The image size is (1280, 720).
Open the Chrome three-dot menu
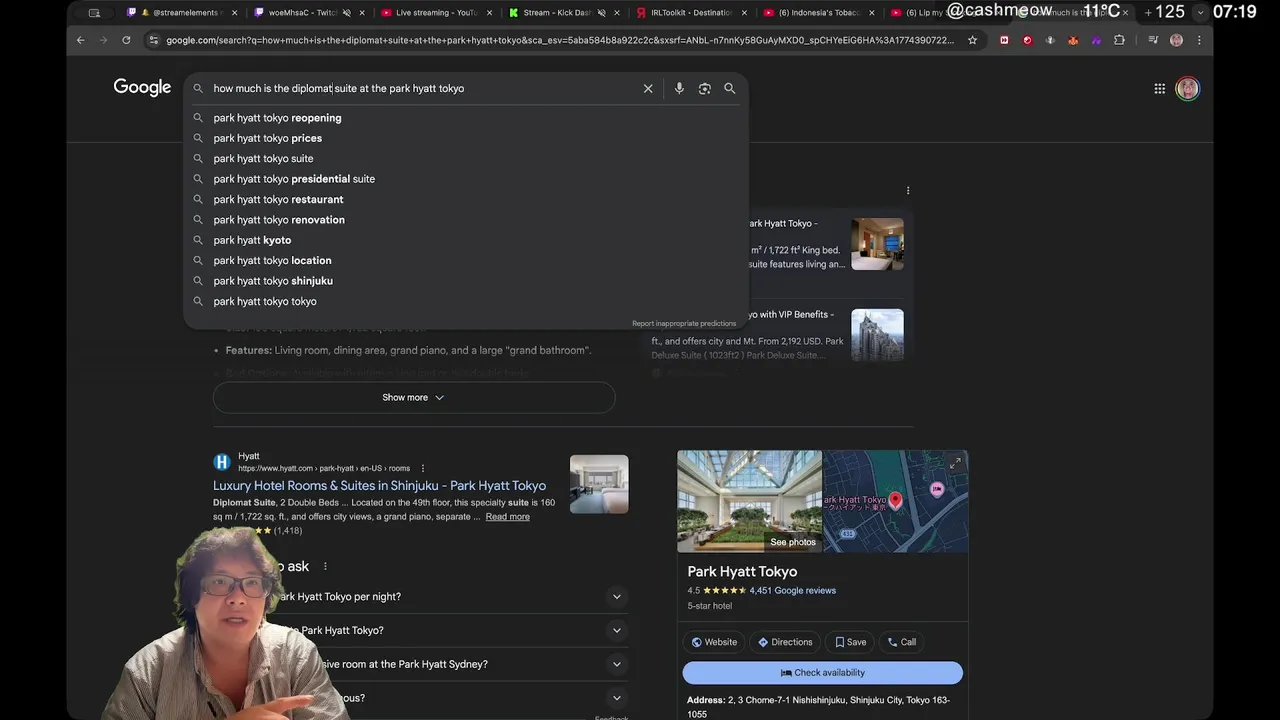click(x=1199, y=40)
